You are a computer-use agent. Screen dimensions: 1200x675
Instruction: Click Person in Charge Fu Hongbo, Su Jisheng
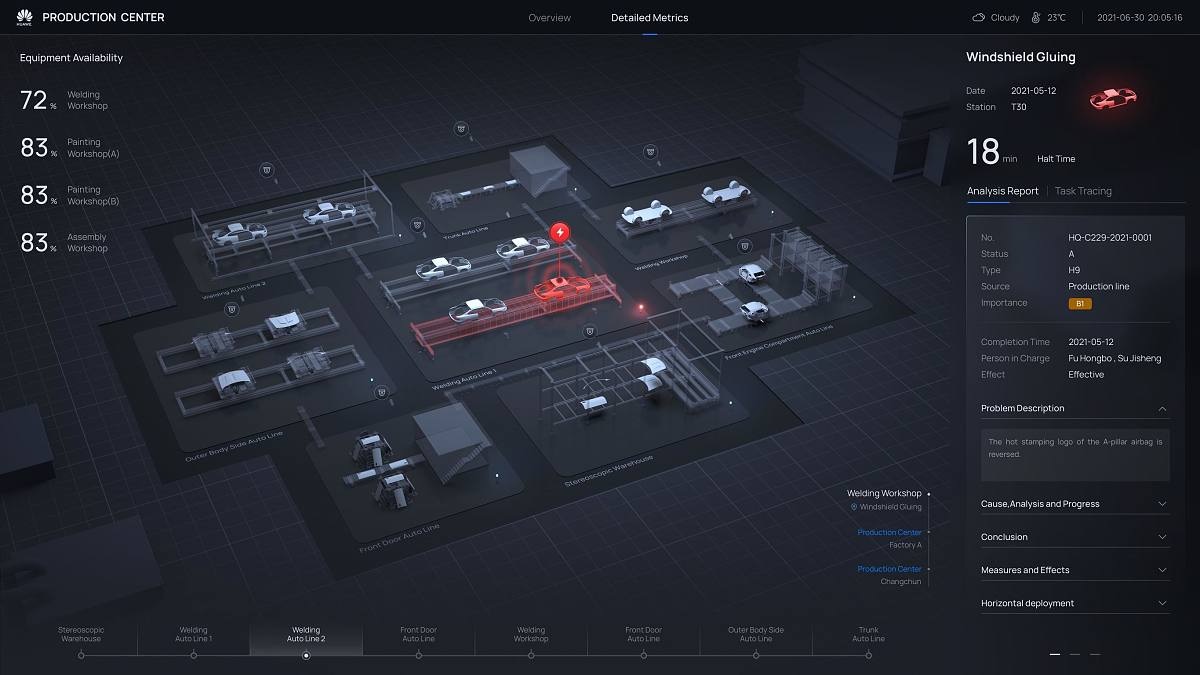point(1115,358)
